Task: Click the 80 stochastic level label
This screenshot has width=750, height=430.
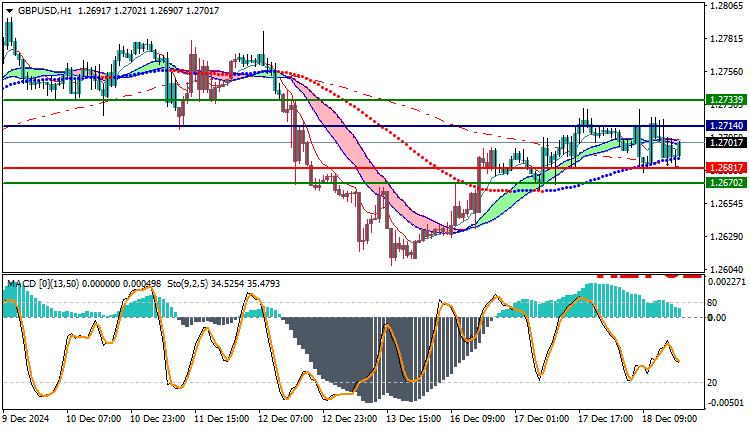Action: coord(712,303)
